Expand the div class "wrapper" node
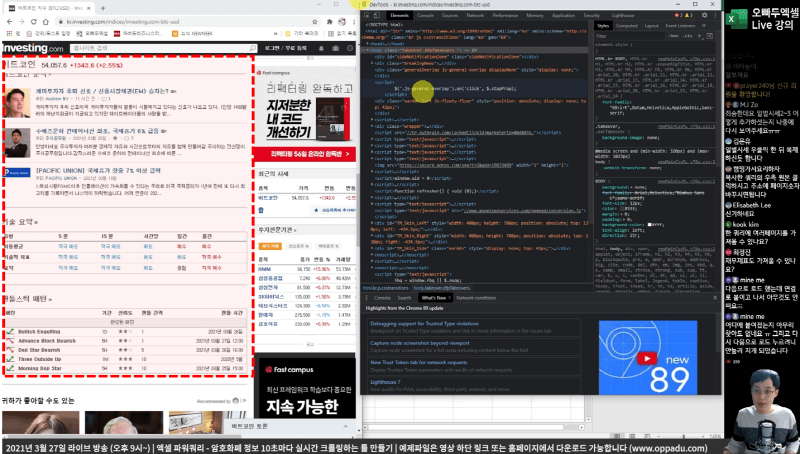800x454 pixels. click(x=370, y=127)
